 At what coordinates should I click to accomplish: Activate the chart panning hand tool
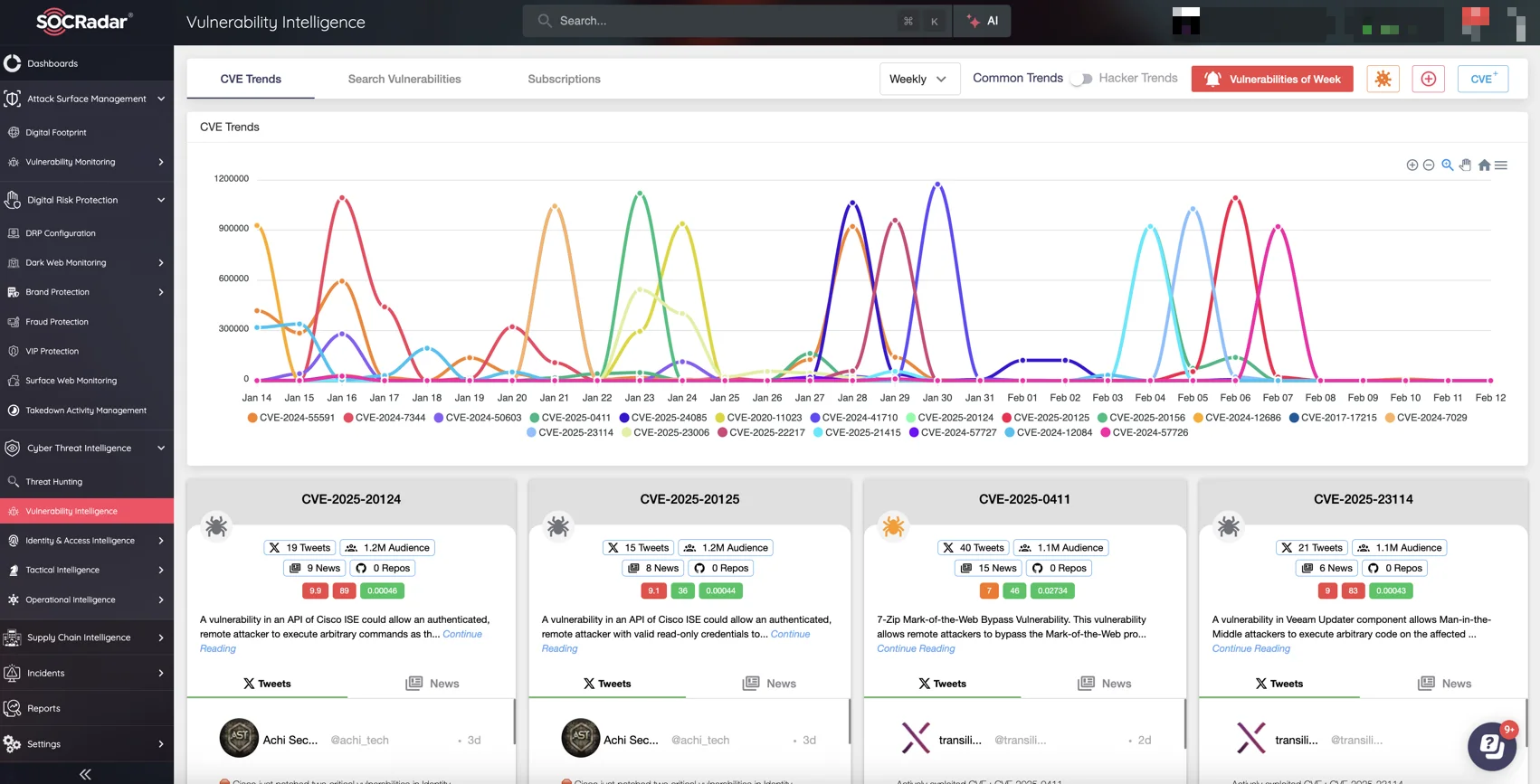[x=1466, y=165]
